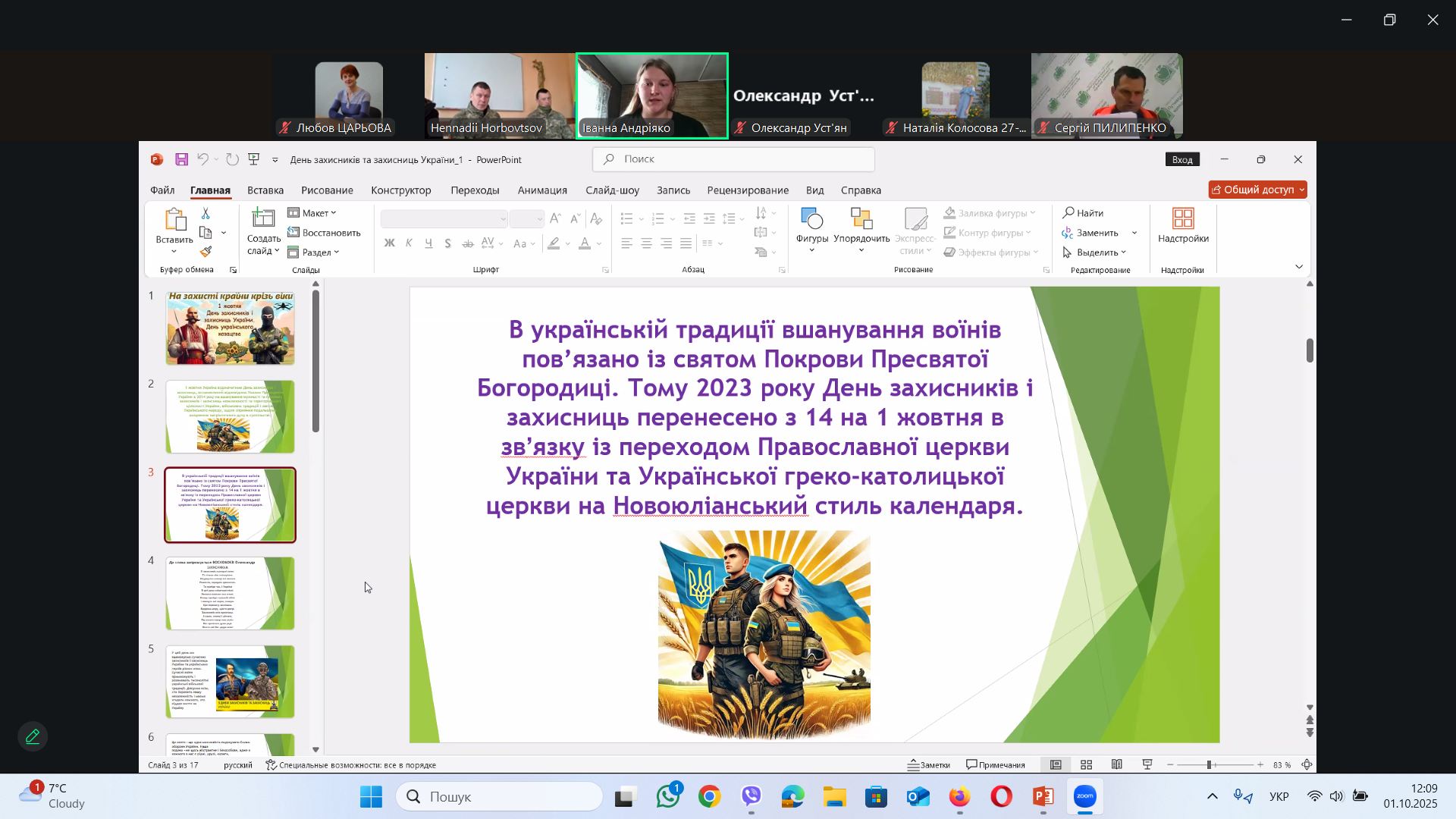The image size is (1456, 819).
Task: Toggle Примечания comments pane
Action: coord(996,765)
